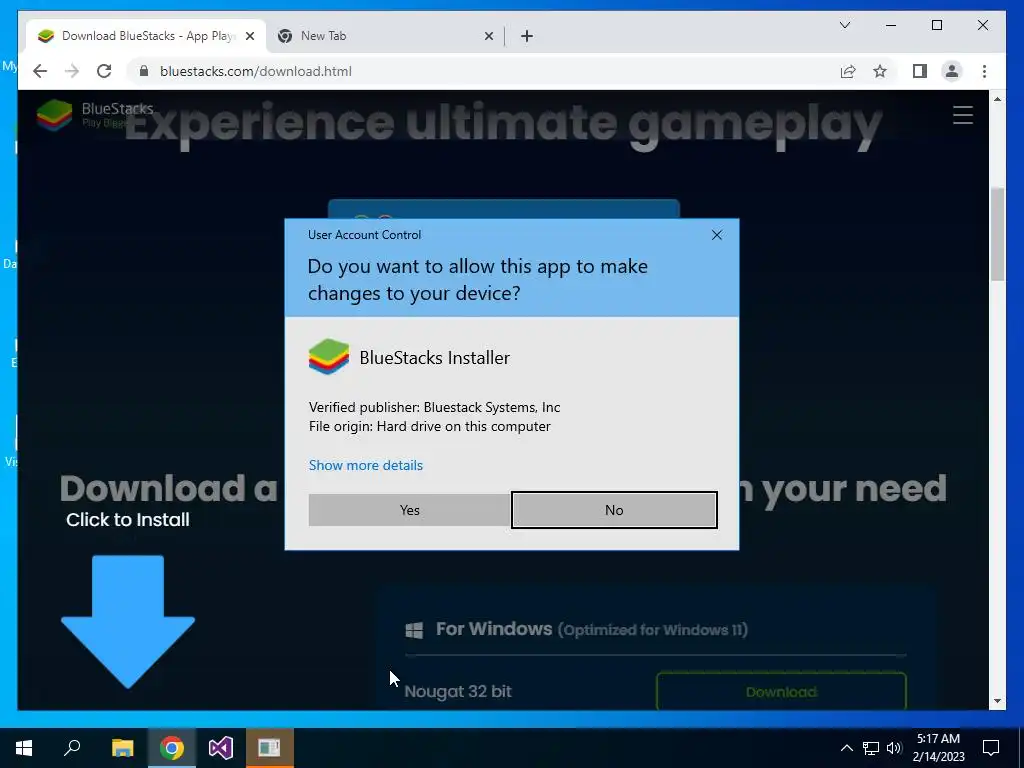
Task: Select the Nougat 32 bit text
Action: coord(458,691)
